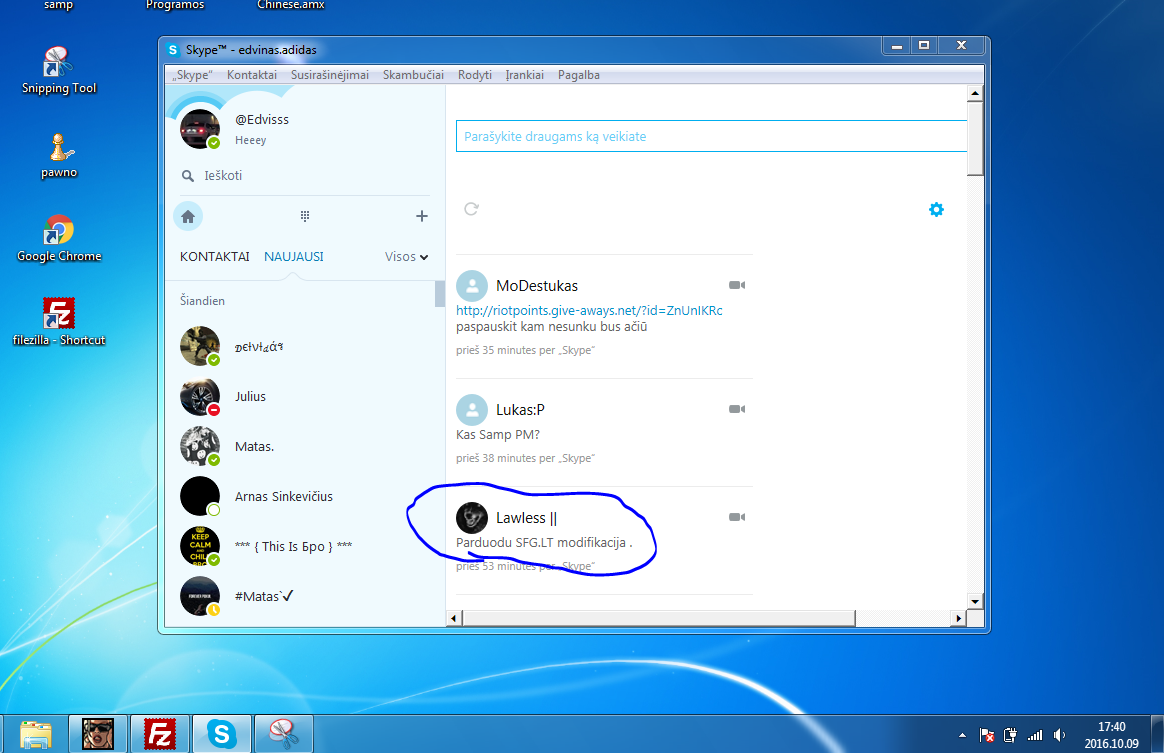The image size is (1164, 753).
Task: Add a new contact with plus icon
Action: click(x=422, y=216)
